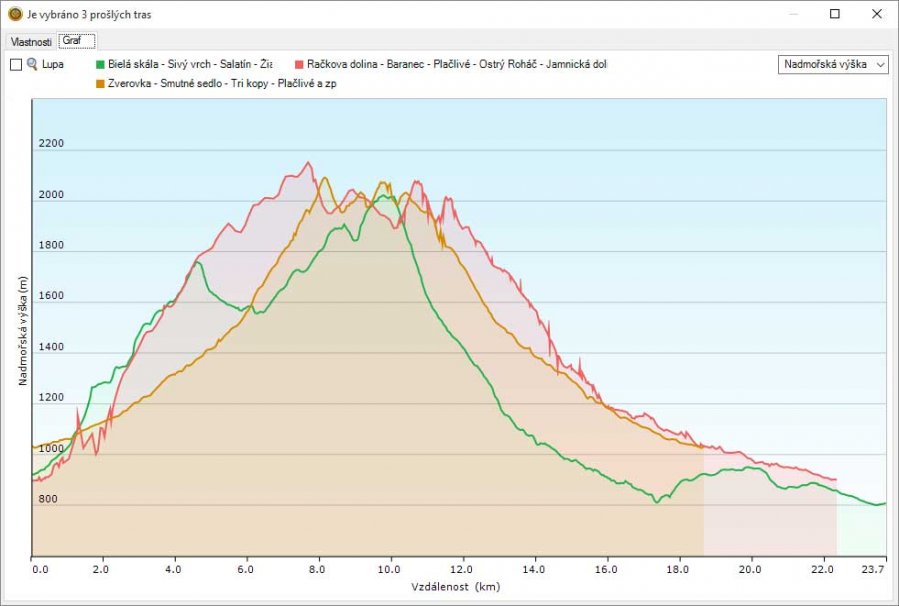This screenshot has height=606, width=899.
Task: Select the Graf tab
Action: click(72, 41)
